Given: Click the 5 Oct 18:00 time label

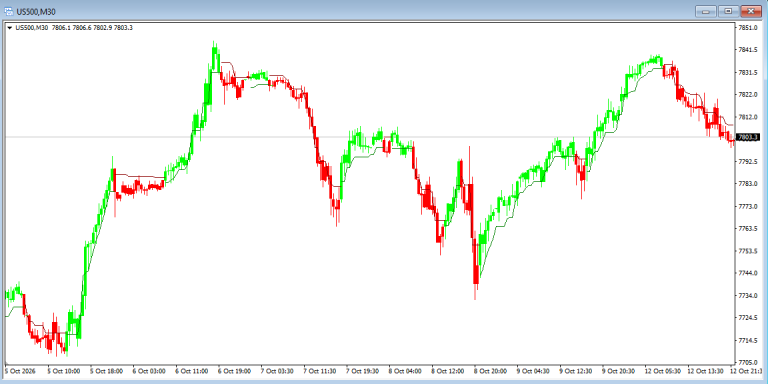Looking at the screenshot, I should click(x=106, y=371).
